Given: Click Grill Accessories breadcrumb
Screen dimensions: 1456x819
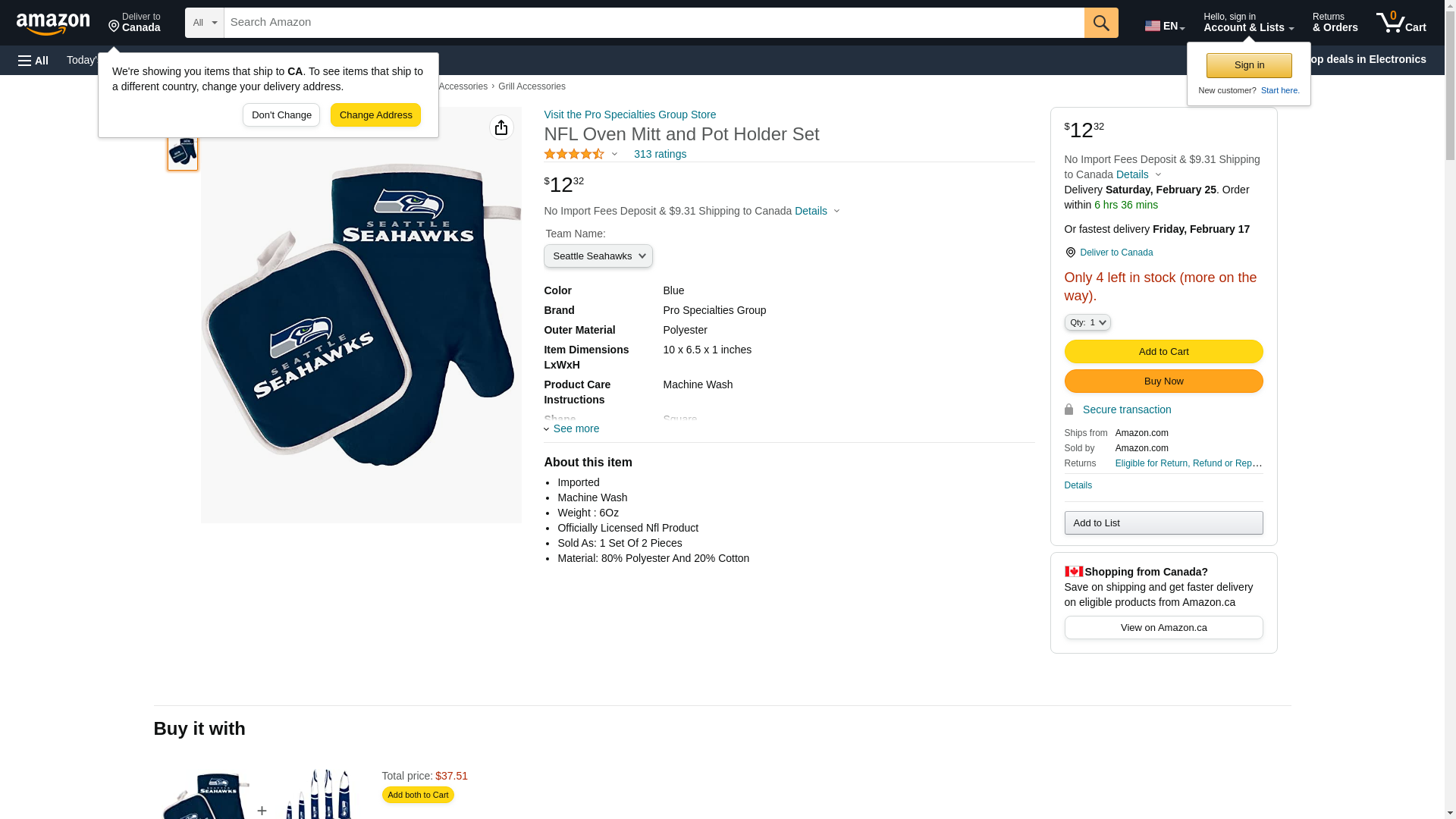Looking at the screenshot, I should tap(532, 86).
